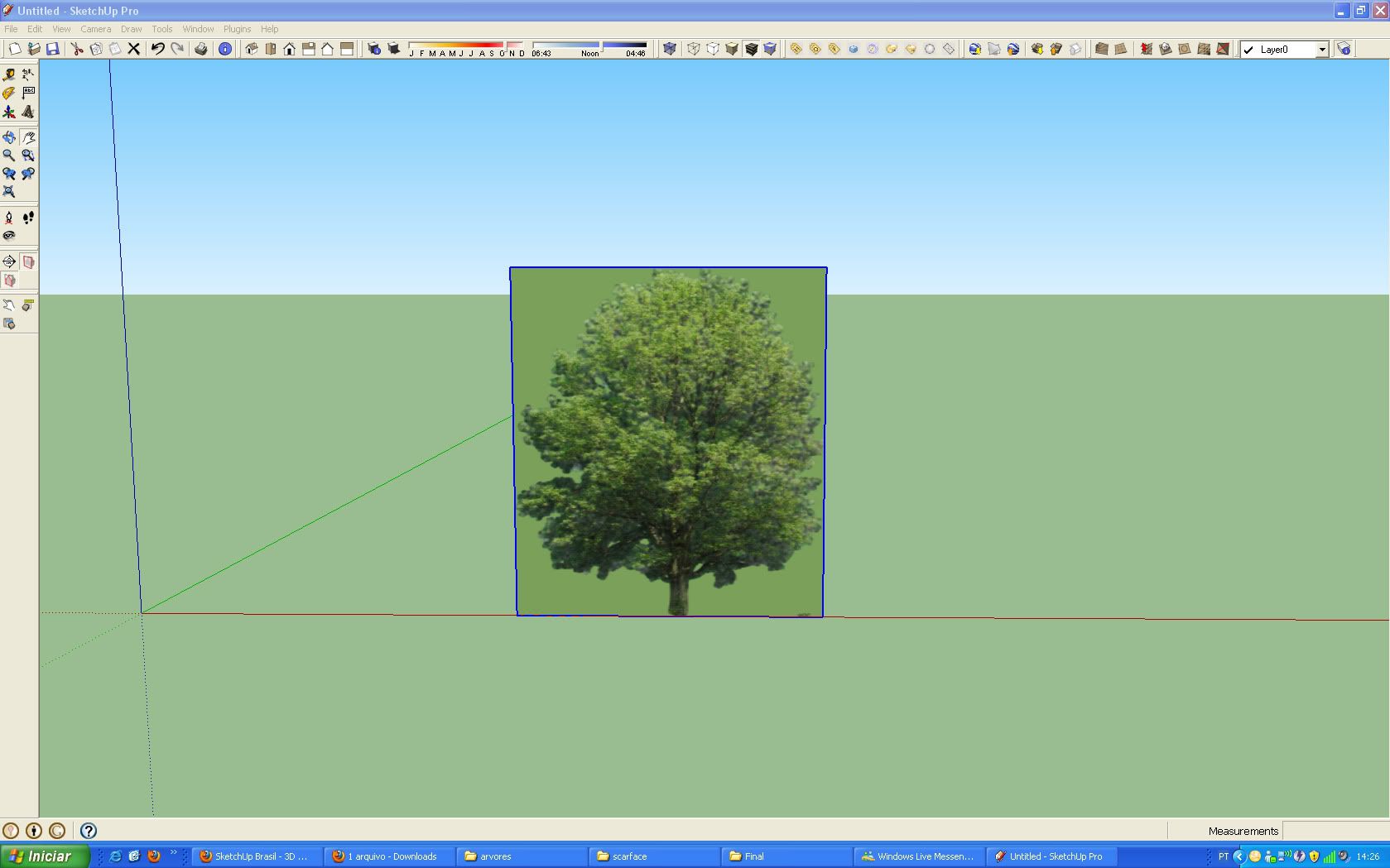This screenshot has width=1390, height=868.
Task: Open the Edit menu
Action: pyautogui.click(x=35, y=29)
